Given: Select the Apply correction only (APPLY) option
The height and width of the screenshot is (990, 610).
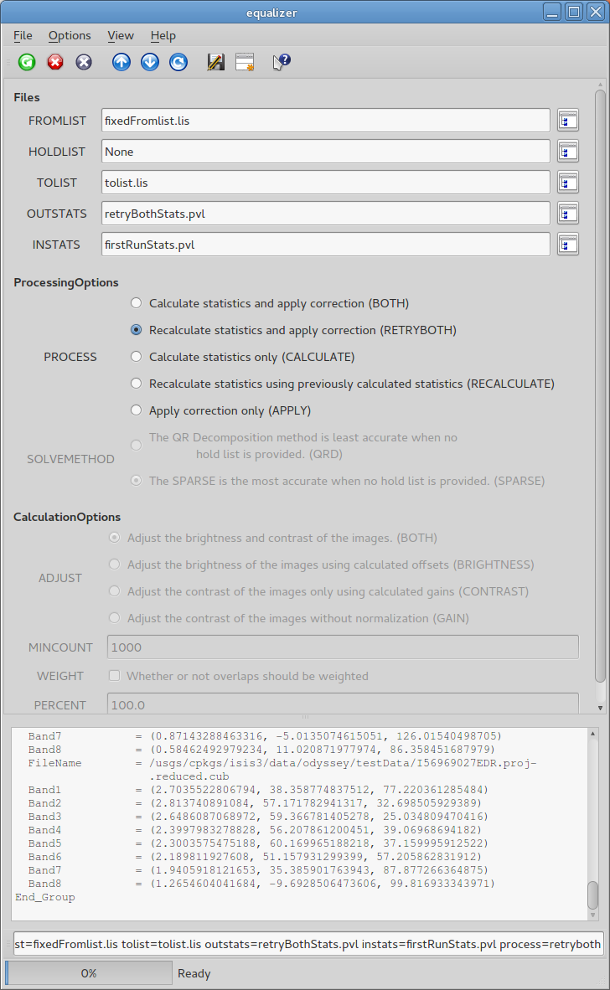Looking at the screenshot, I should (x=136, y=410).
